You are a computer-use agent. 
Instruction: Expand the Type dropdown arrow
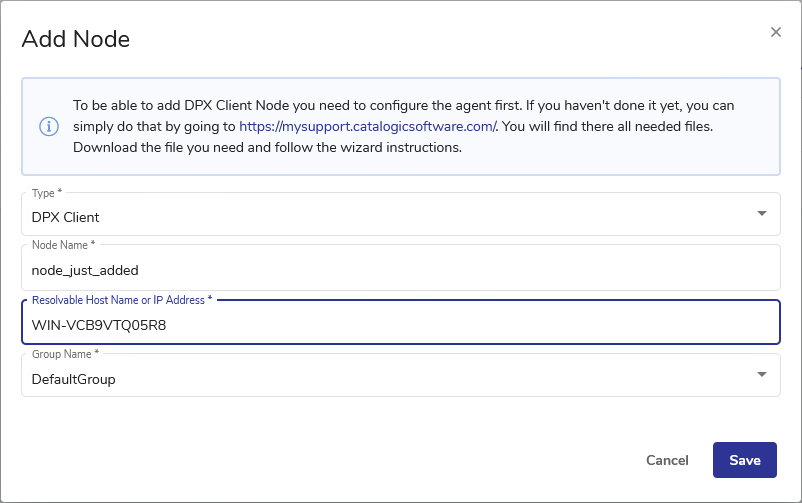tap(762, 214)
